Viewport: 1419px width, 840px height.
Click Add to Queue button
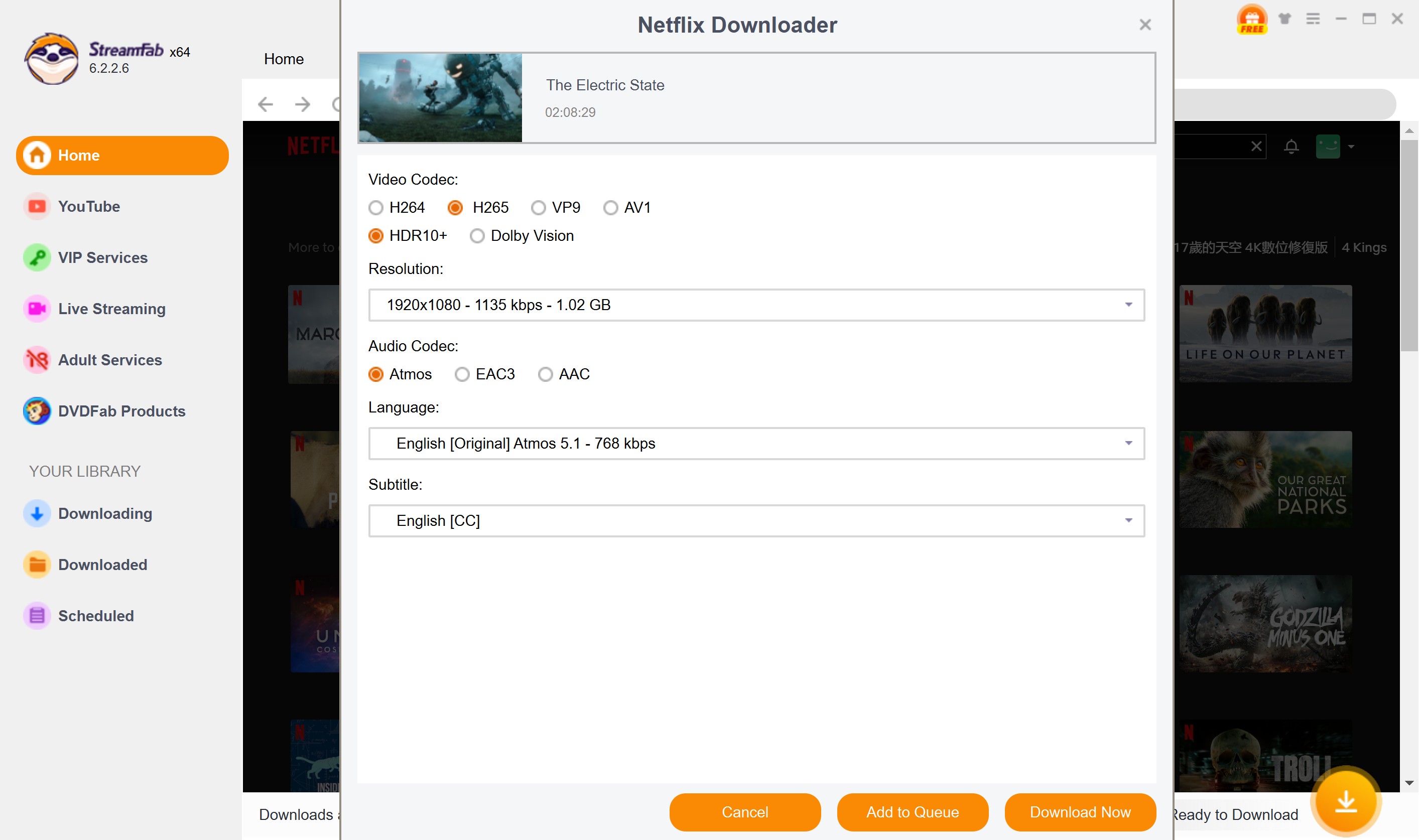coord(912,812)
